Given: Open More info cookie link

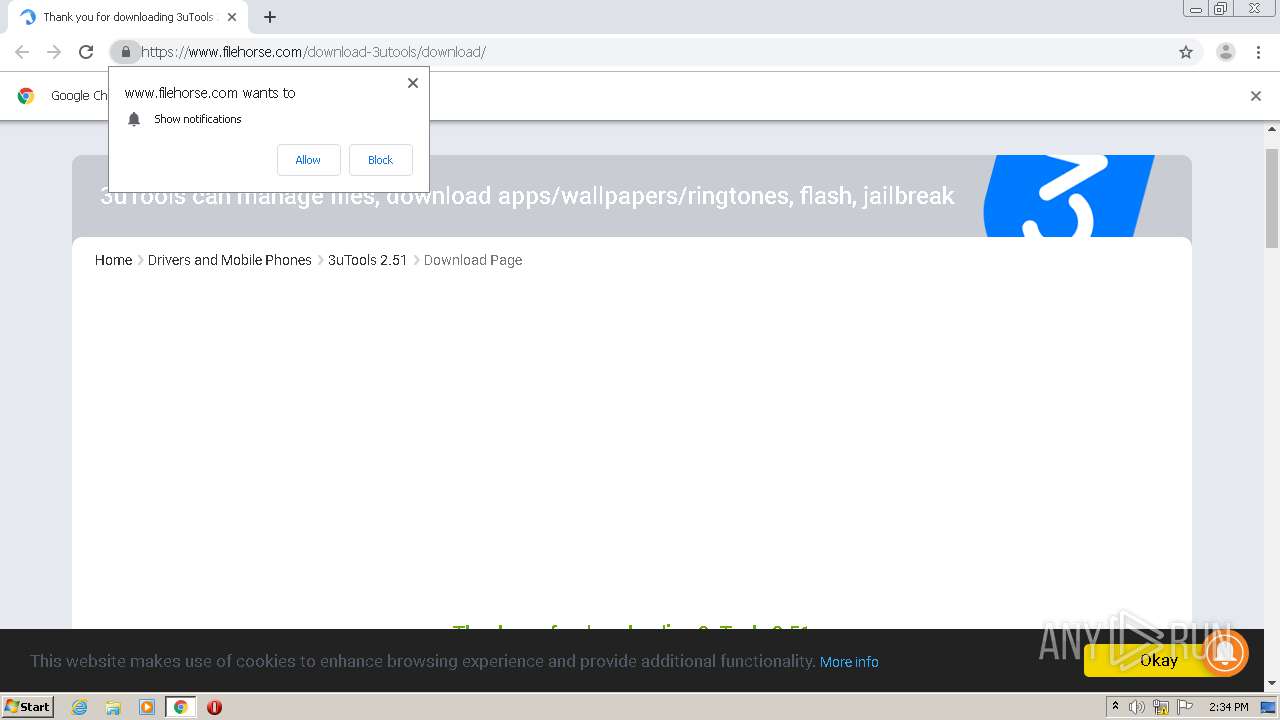Looking at the screenshot, I should (849, 662).
